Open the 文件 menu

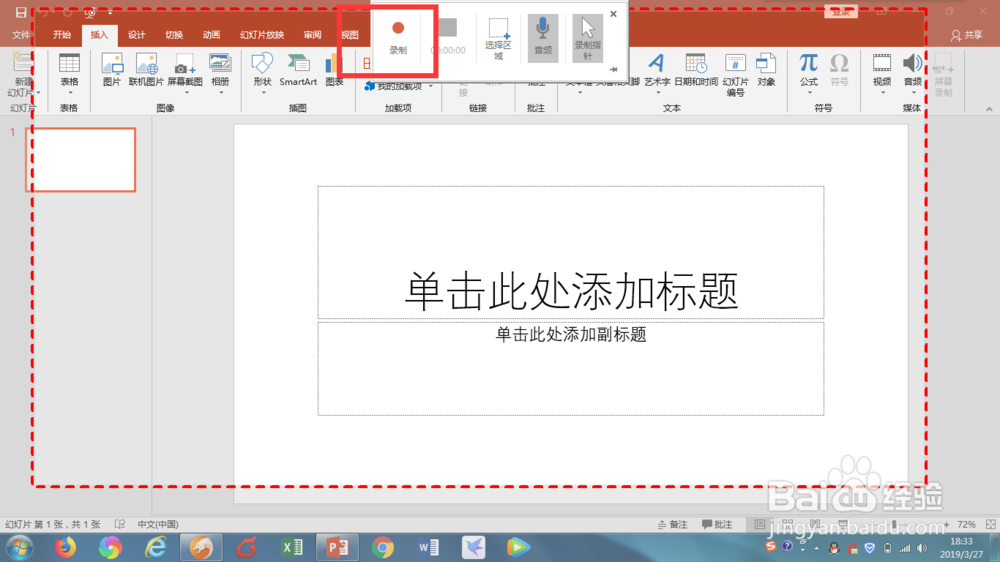21,35
